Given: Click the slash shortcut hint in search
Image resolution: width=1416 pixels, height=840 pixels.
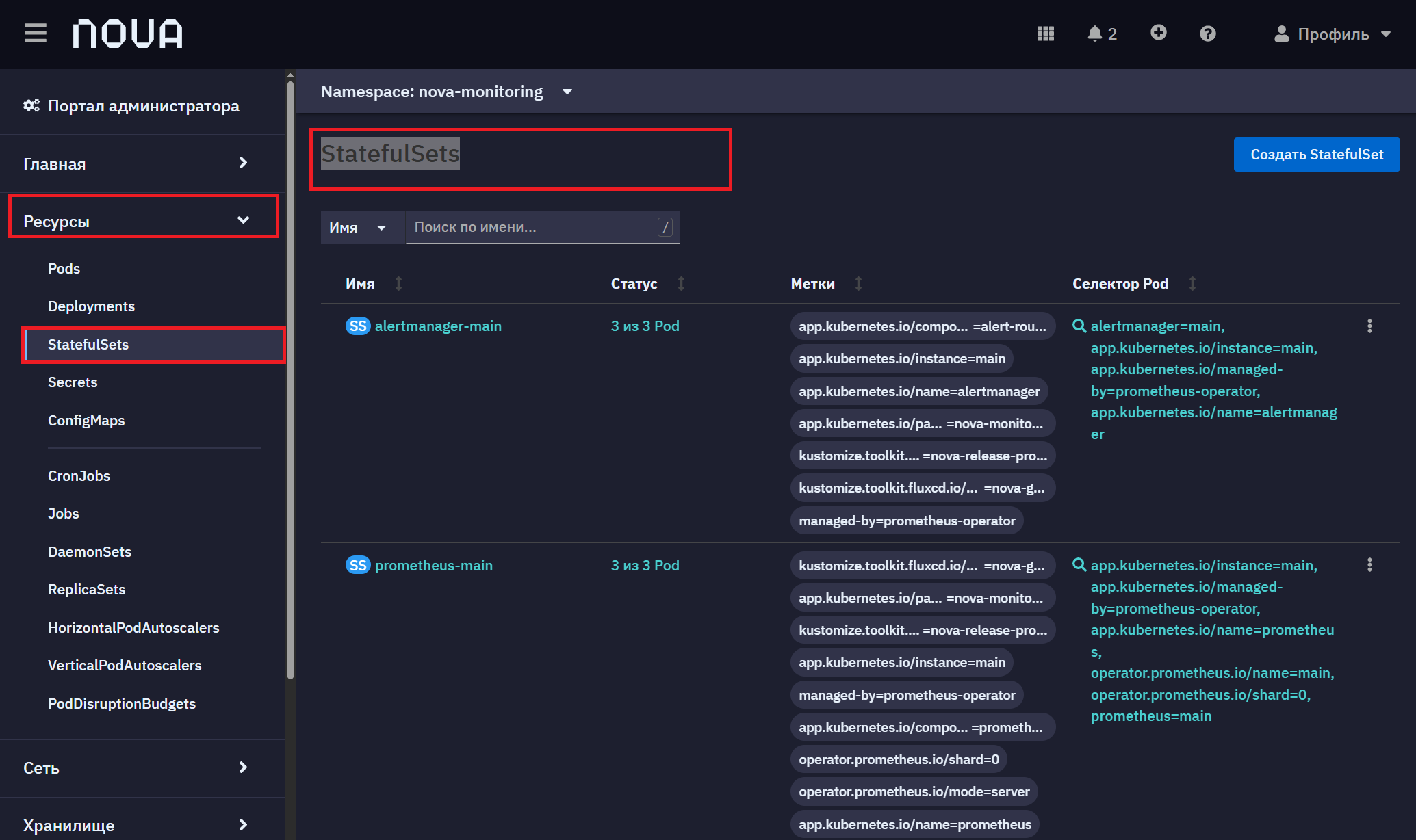Looking at the screenshot, I should tap(665, 227).
